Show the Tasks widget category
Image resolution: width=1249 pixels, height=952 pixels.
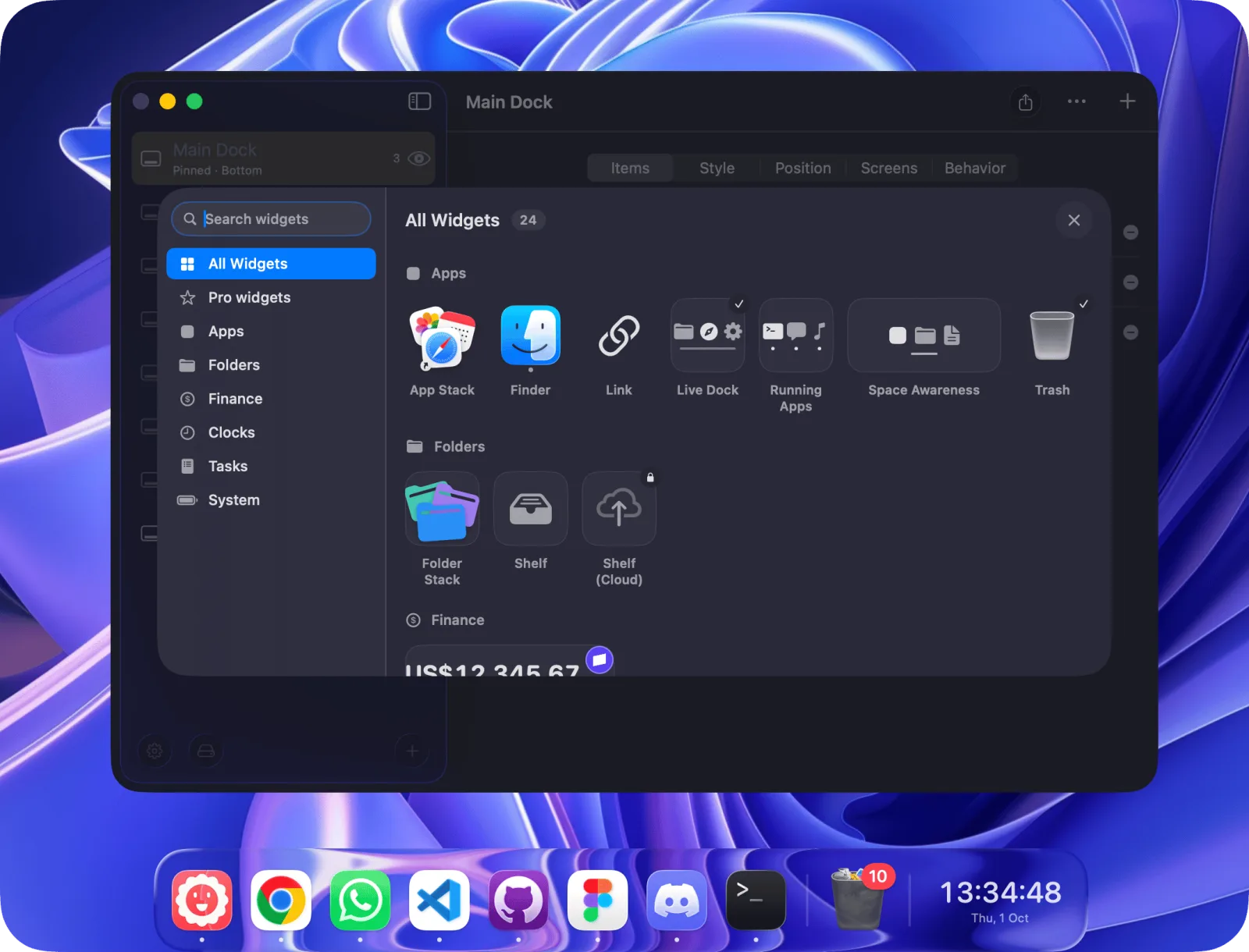[x=271, y=466]
